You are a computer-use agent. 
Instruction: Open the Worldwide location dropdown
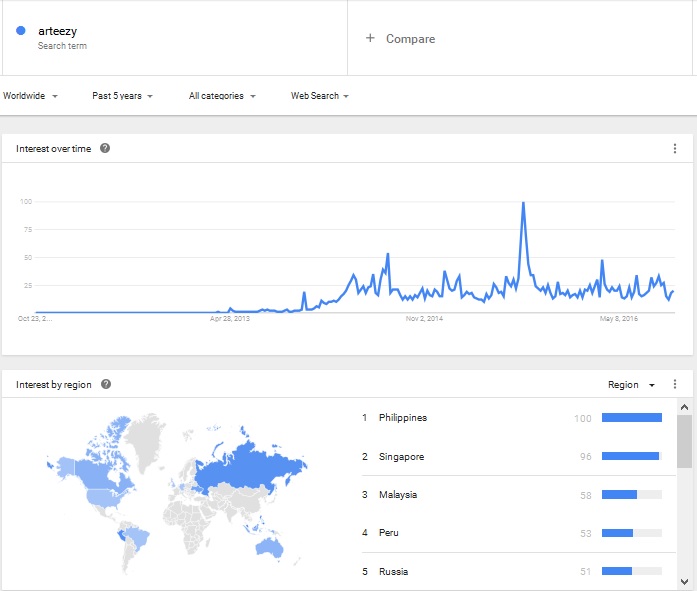tap(30, 96)
